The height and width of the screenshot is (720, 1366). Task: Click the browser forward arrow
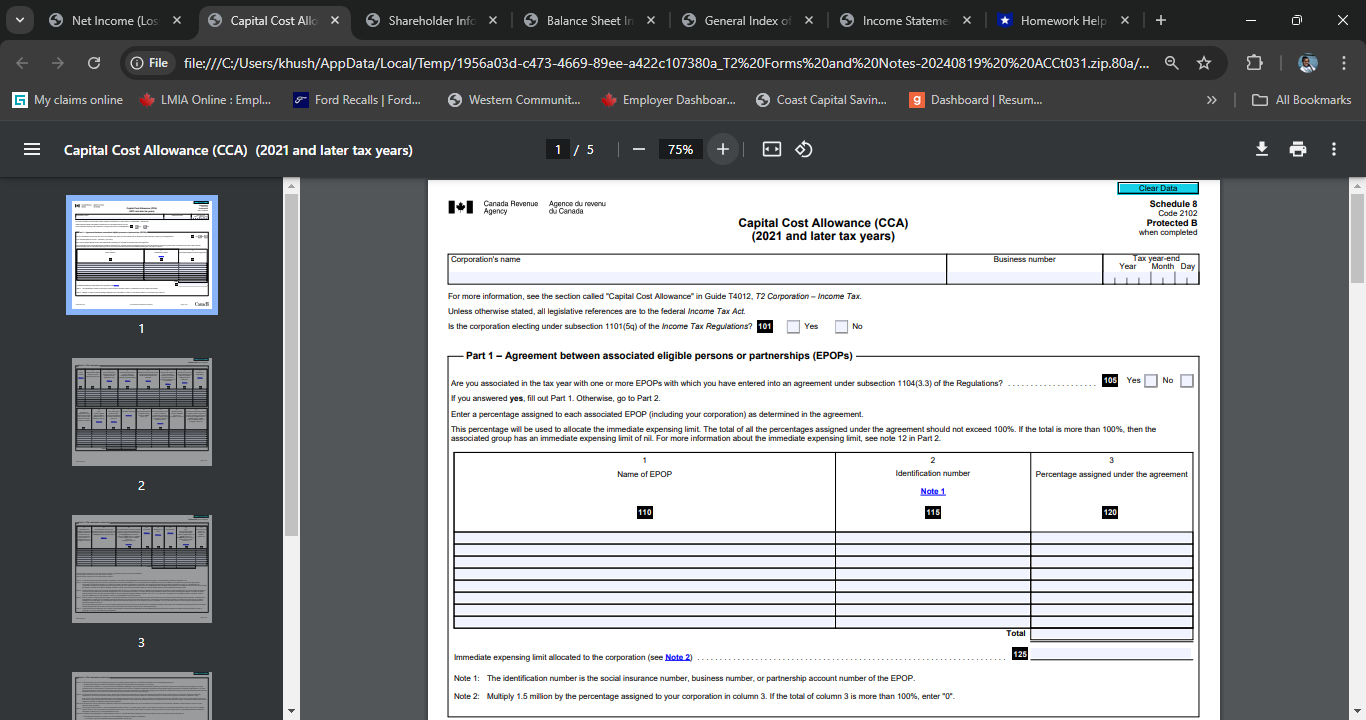(x=58, y=63)
